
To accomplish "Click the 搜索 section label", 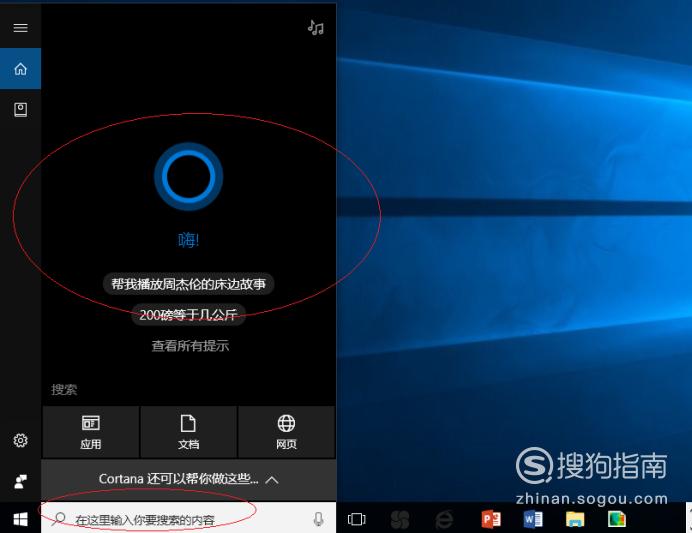I will click(x=64, y=390).
